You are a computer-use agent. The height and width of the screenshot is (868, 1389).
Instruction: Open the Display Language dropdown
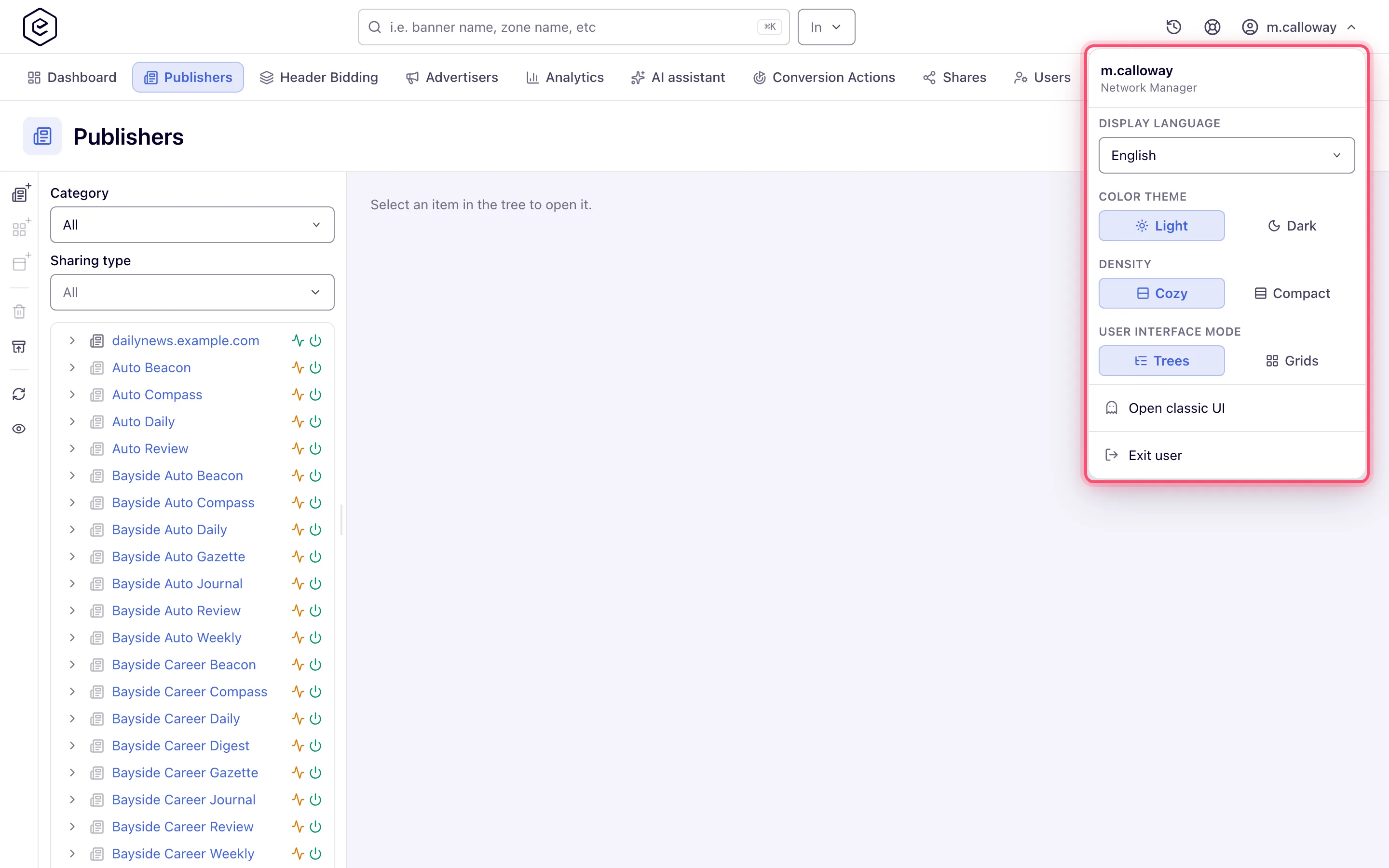1226,155
